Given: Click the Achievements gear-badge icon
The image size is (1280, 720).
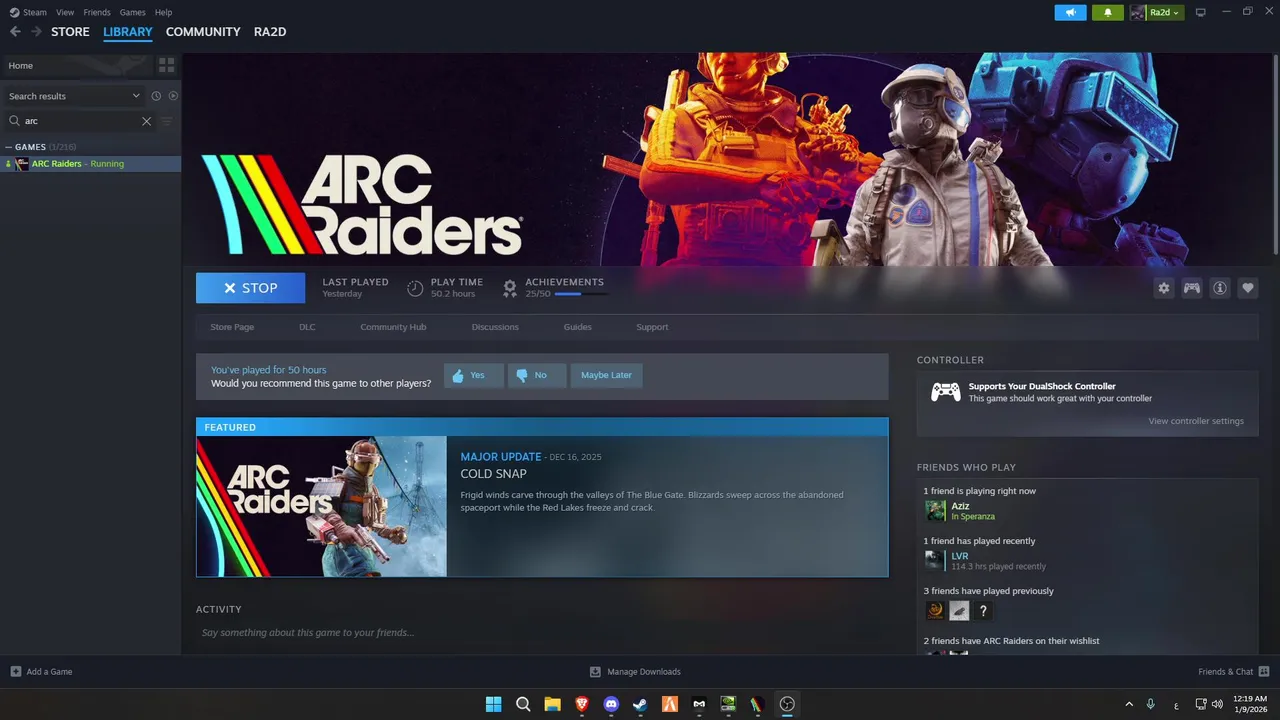Looking at the screenshot, I should (x=510, y=288).
